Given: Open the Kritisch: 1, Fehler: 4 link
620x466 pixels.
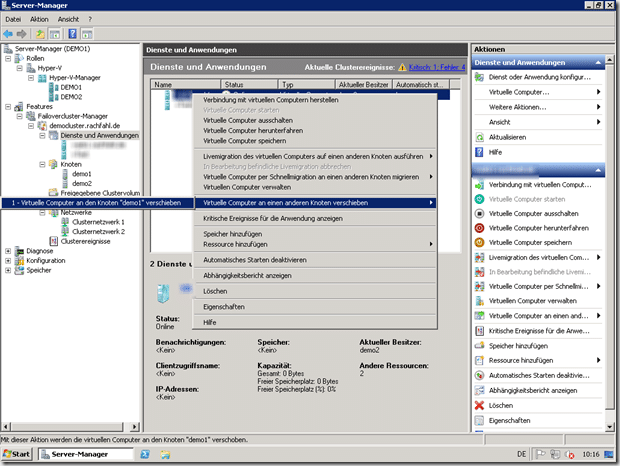Looking at the screenshot, I should click(437, 67).
